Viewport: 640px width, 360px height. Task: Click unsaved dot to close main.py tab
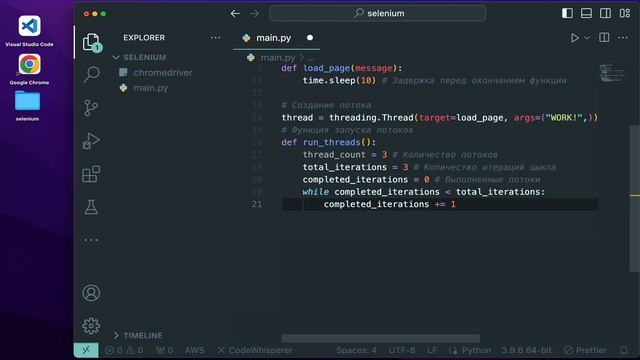coord(310,38)
